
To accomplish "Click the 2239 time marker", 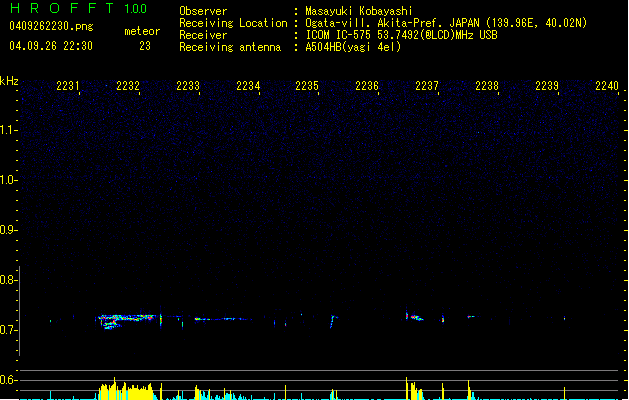I will (x=547, y=86).
